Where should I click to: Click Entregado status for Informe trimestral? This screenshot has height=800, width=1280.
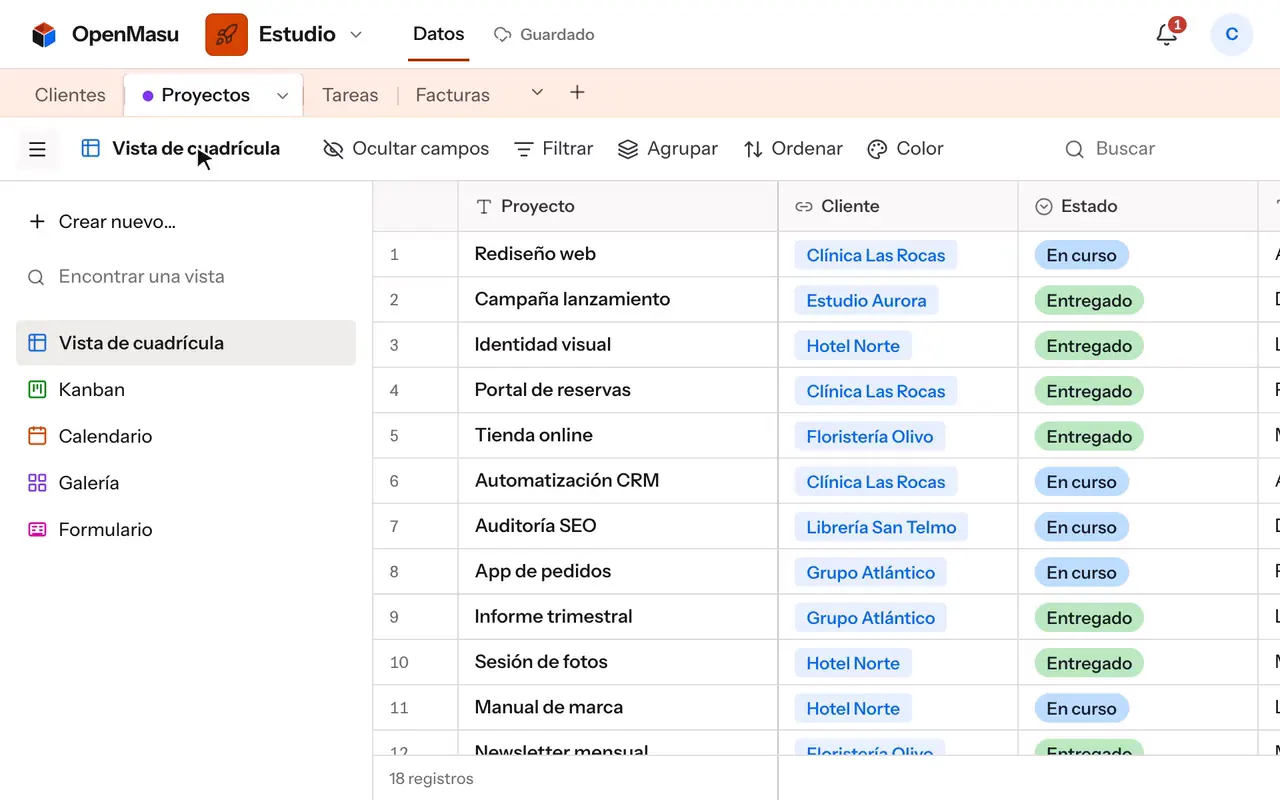1089,618
